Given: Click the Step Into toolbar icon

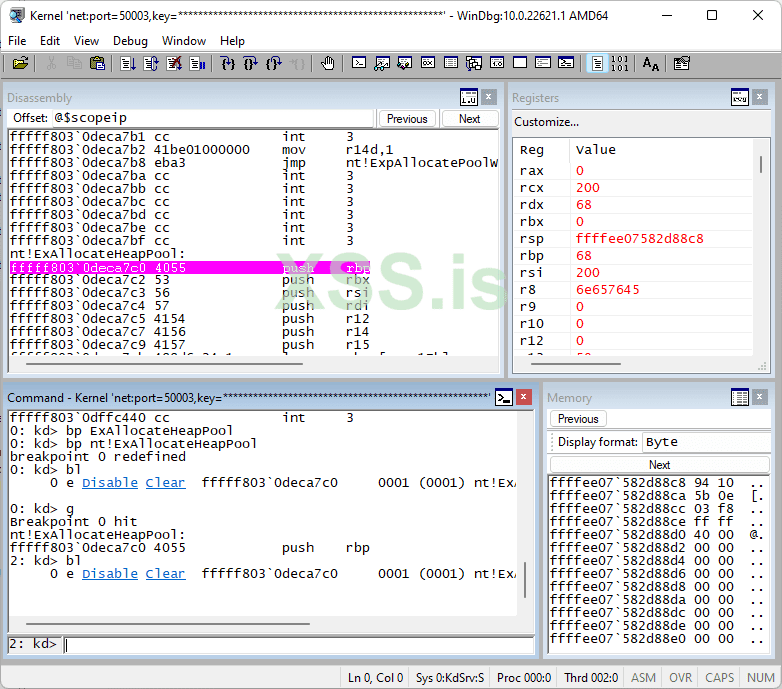Looking at the screenshot, I should tap(227, 63).
